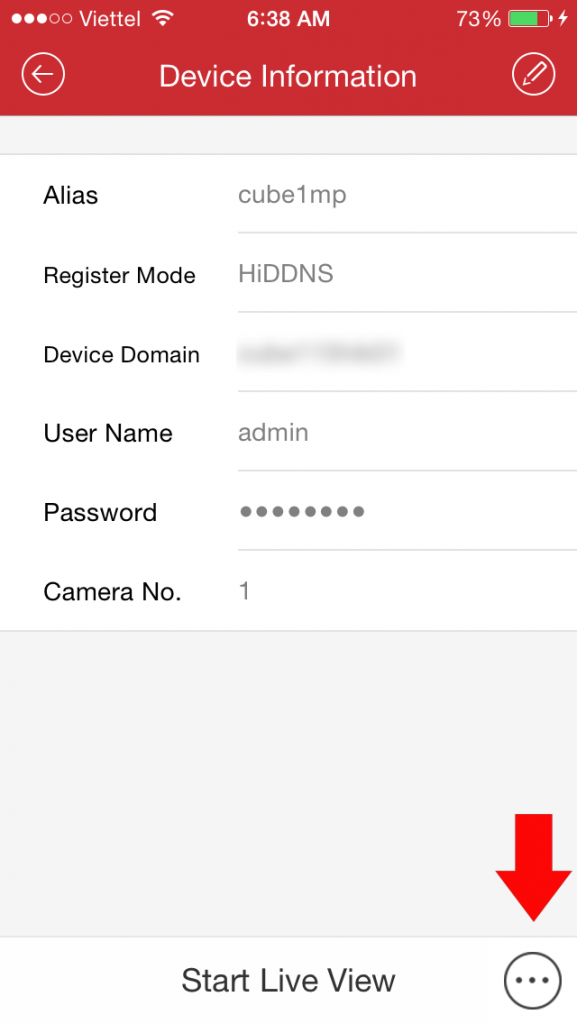Screen dimensions: 577x1024
Task: Tap the battery indicator icon
Action: [530, 18]
